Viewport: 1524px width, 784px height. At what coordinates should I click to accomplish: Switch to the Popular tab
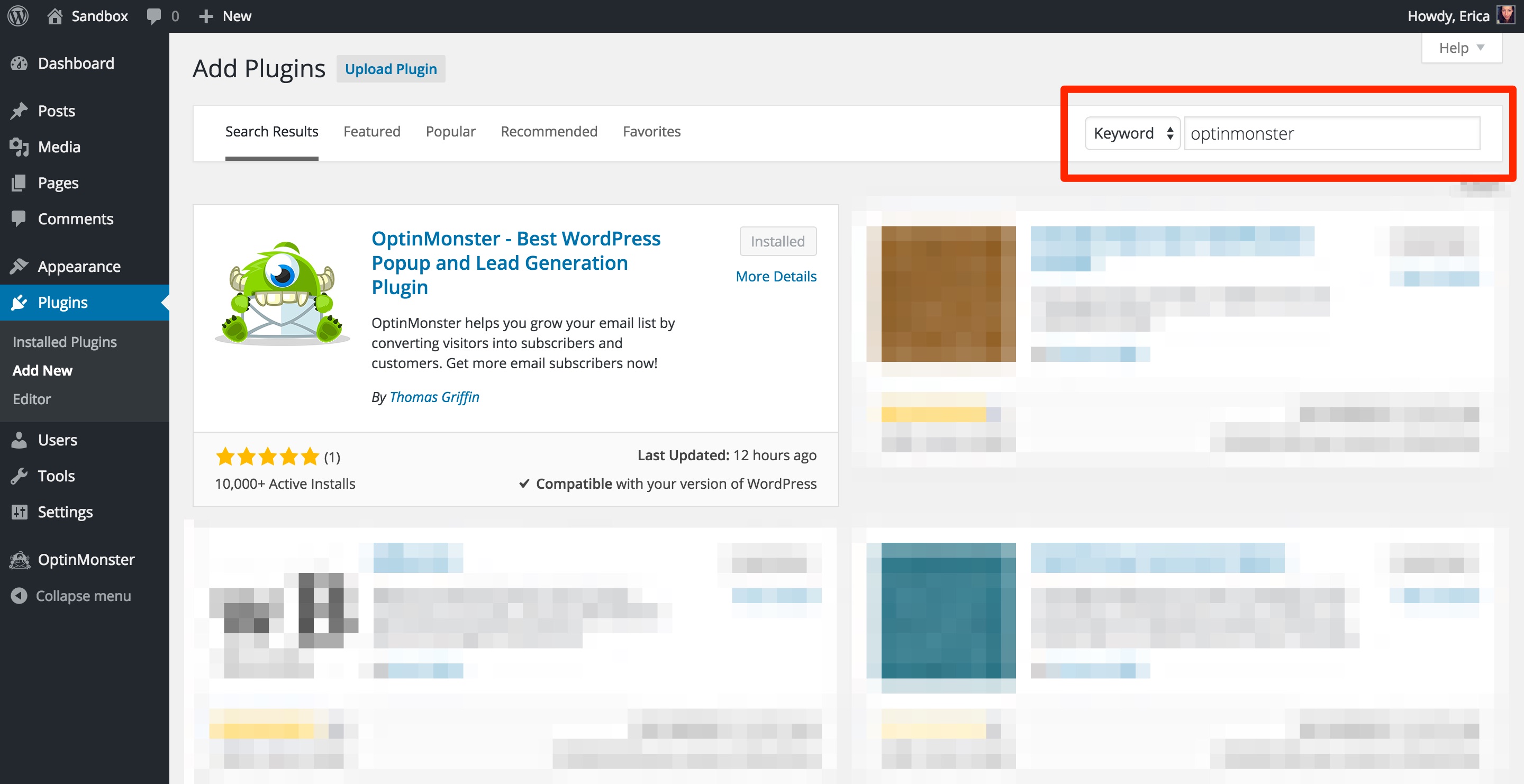pos(450,131)
